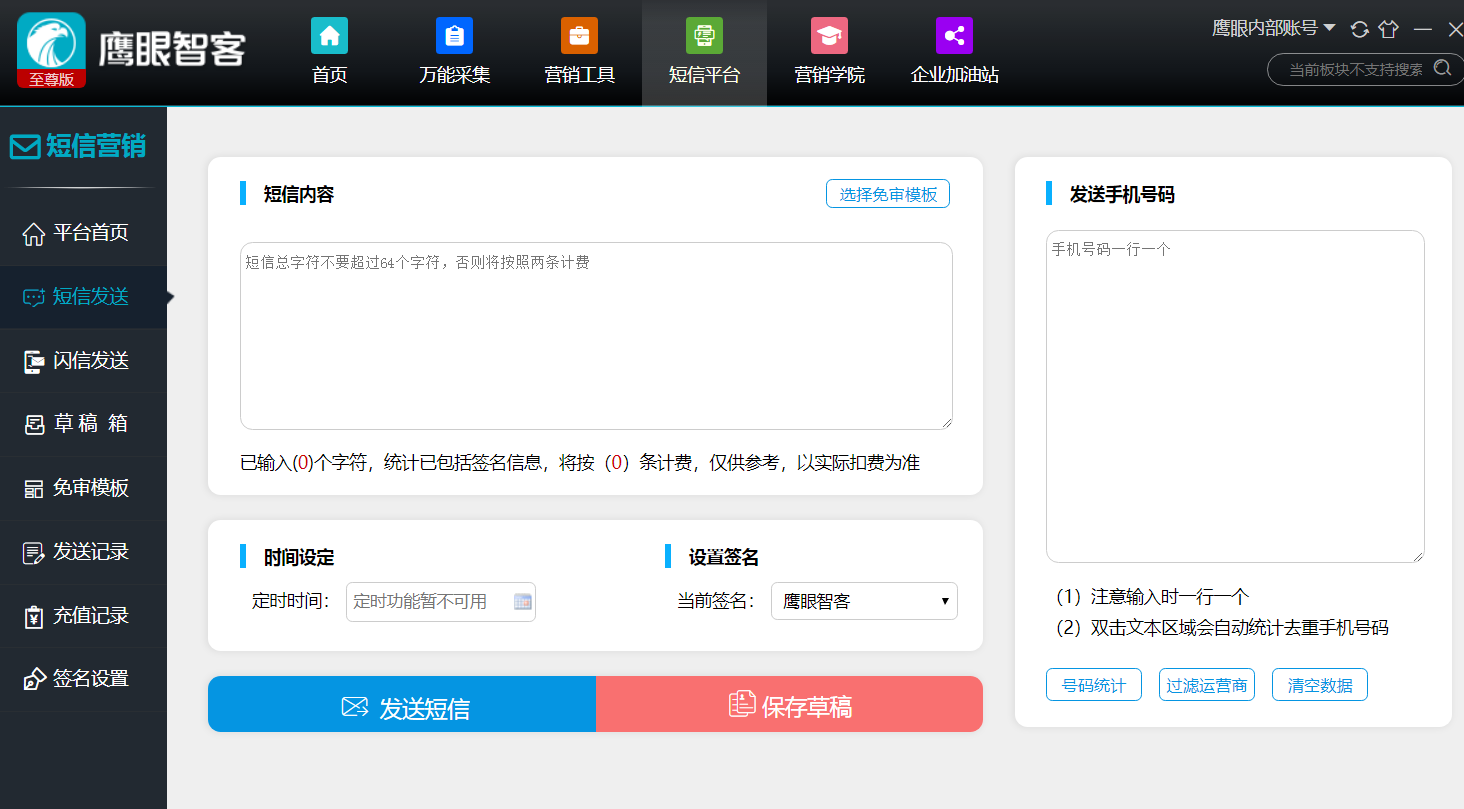This screenshot has width=1464, height=809.
Task: Click the search magnifier icon
Action: [x=1442, y=68]
